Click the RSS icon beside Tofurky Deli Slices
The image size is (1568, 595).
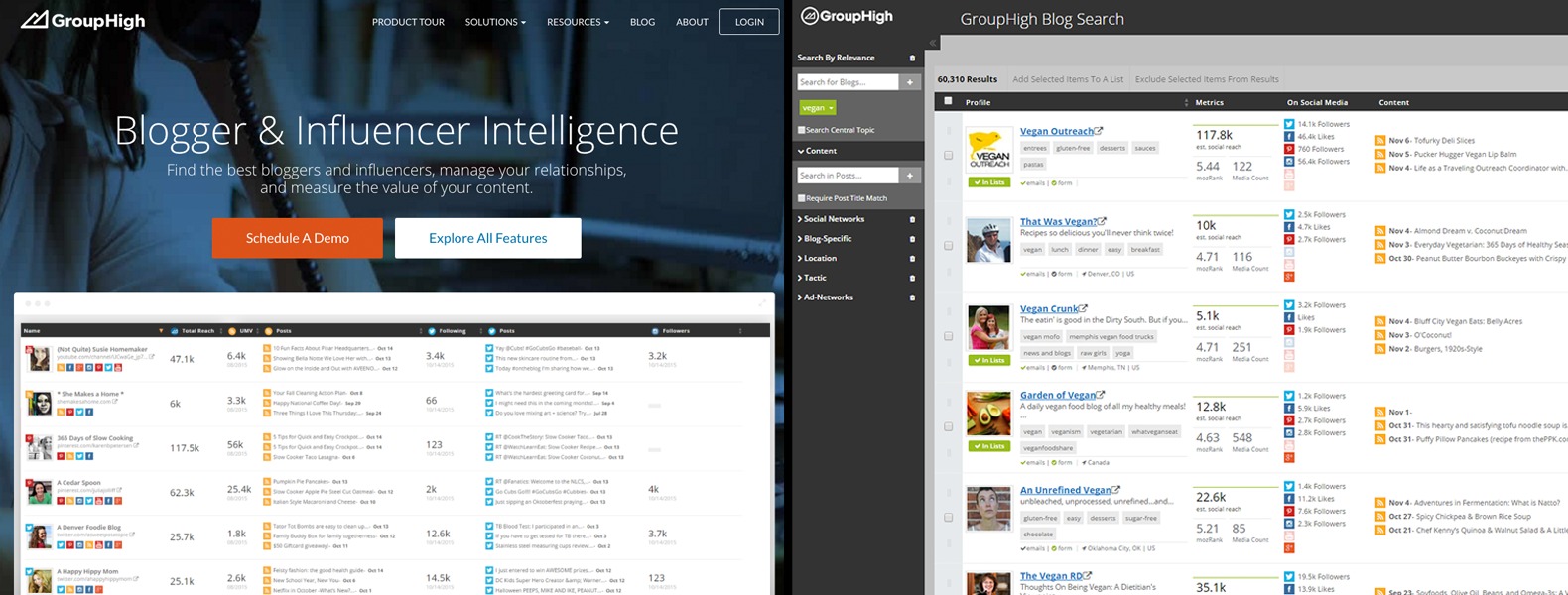pyautogui.click(x=1379, y=141)
